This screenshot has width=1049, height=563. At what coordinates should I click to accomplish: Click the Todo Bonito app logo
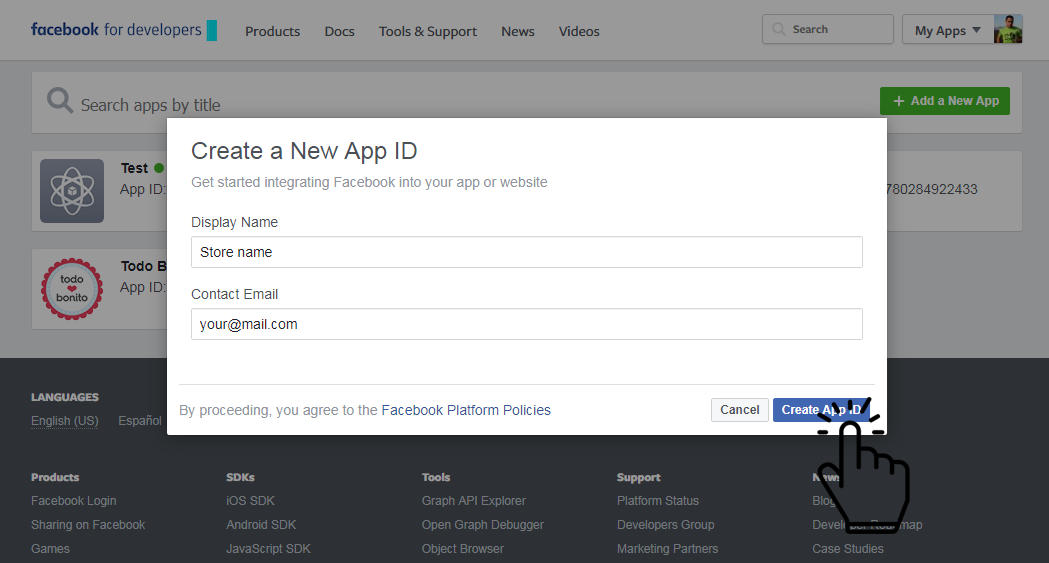click(72, 288)
